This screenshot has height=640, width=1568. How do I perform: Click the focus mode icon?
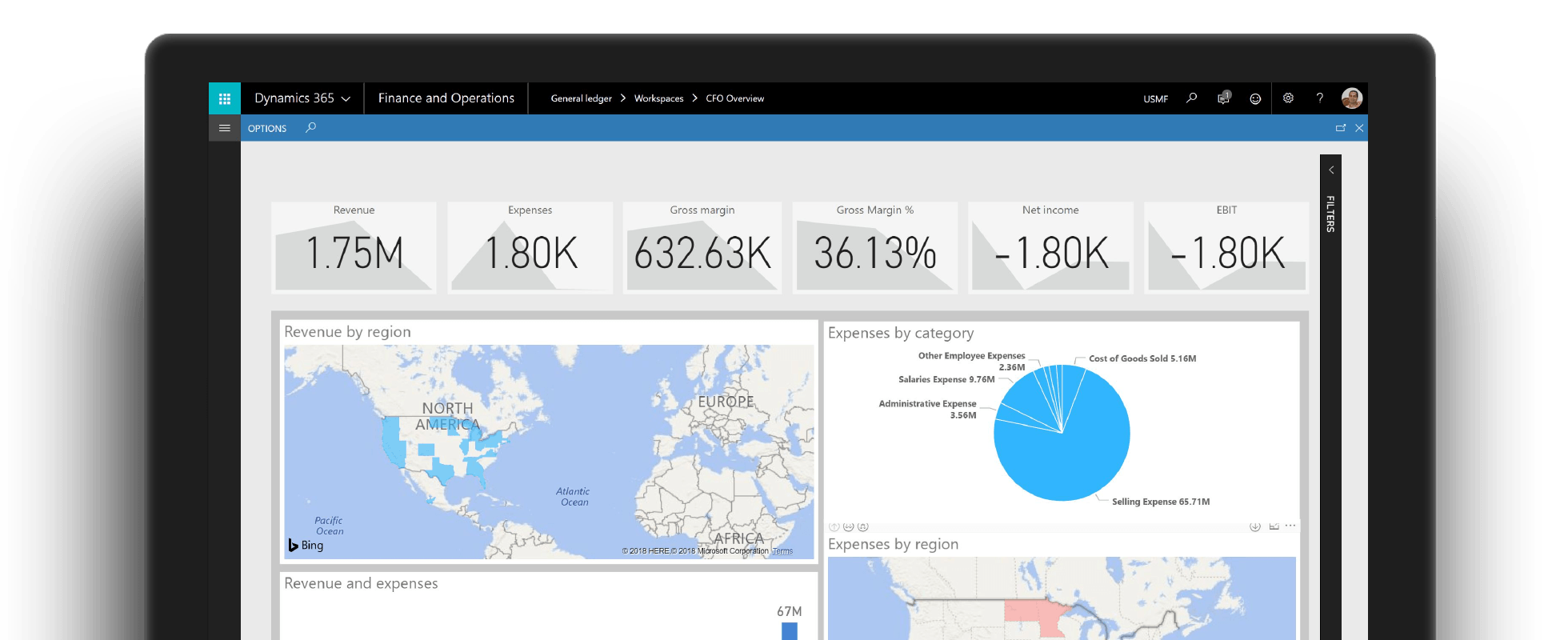(1274, 526)
